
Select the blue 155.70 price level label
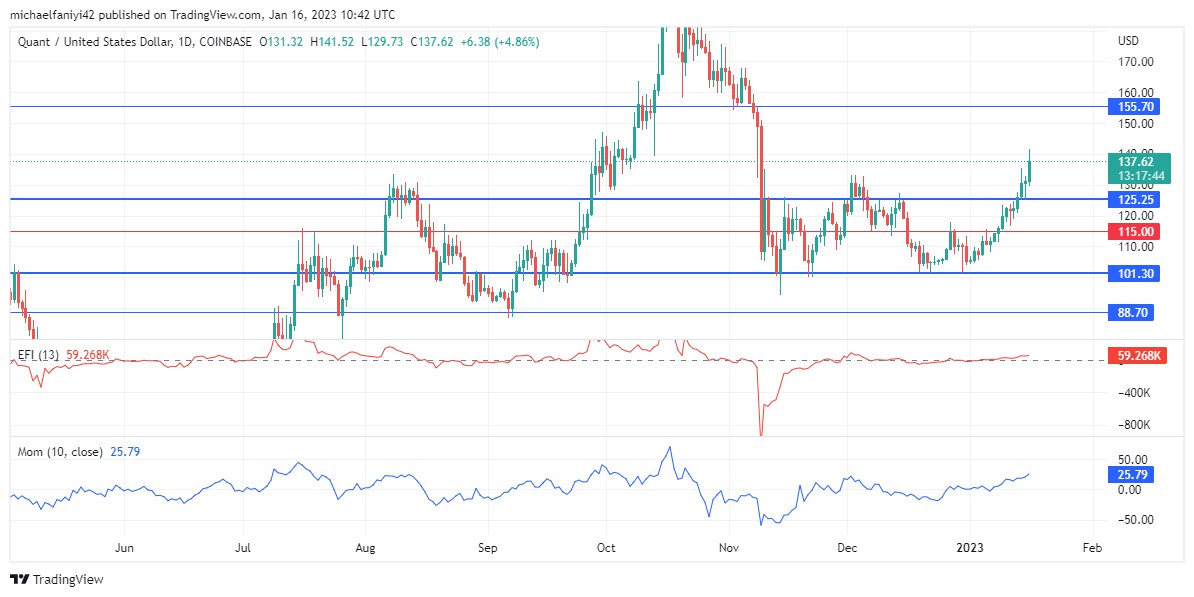click(x=1134, y=107)
